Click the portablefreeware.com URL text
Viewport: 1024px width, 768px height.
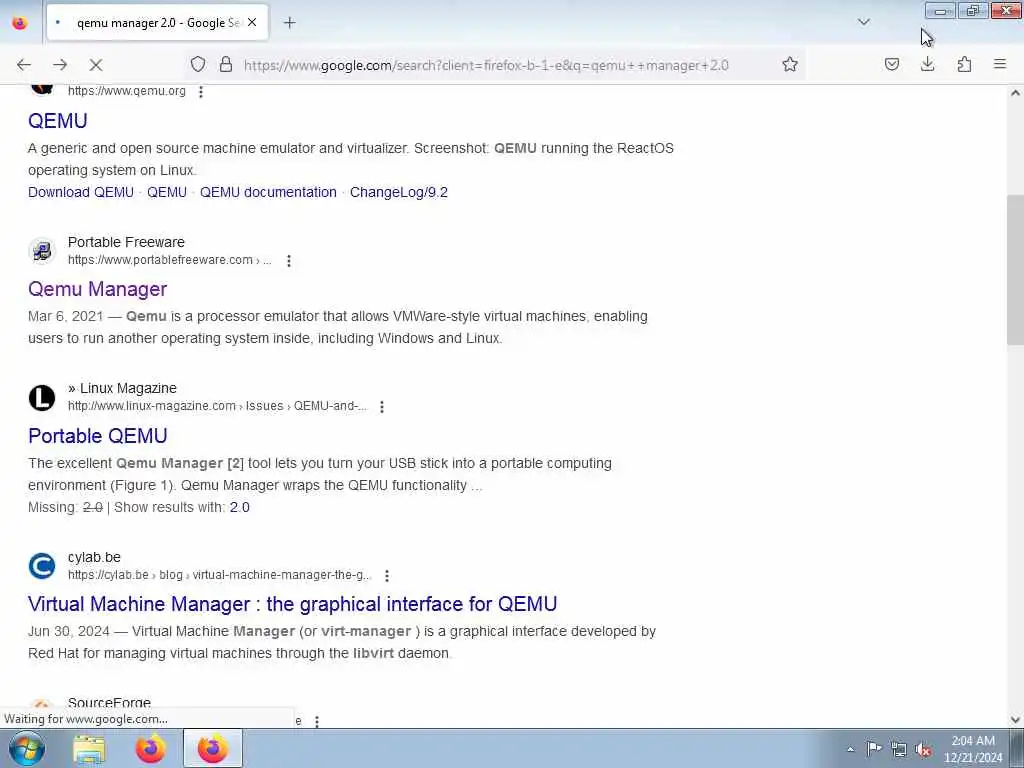pyautogui.click(x=170, y=260)
